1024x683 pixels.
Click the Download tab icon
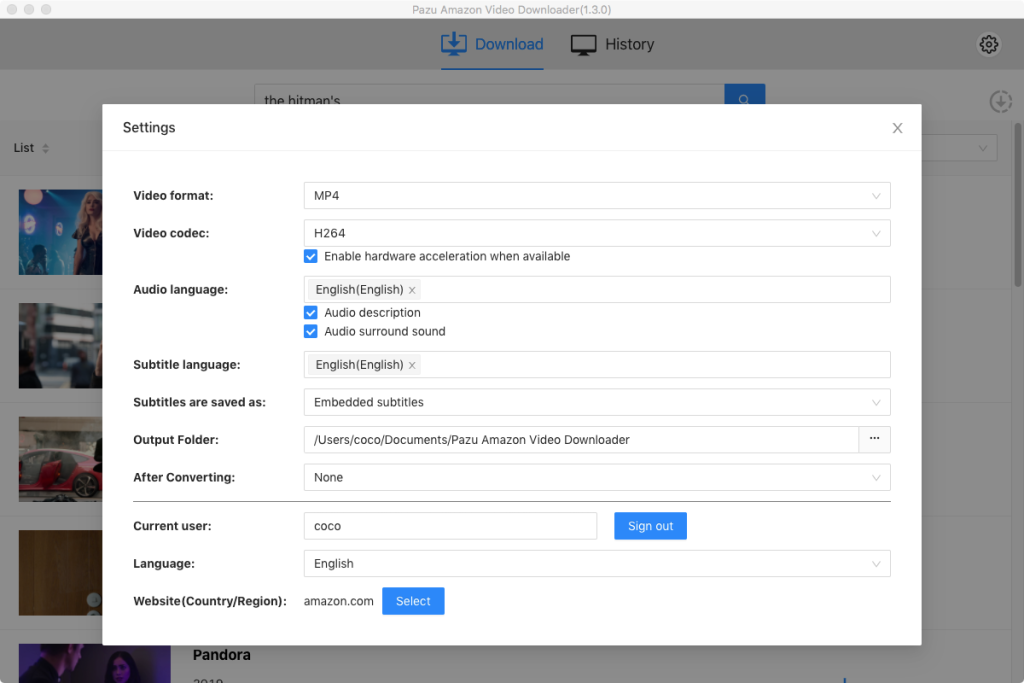(454, 44)
